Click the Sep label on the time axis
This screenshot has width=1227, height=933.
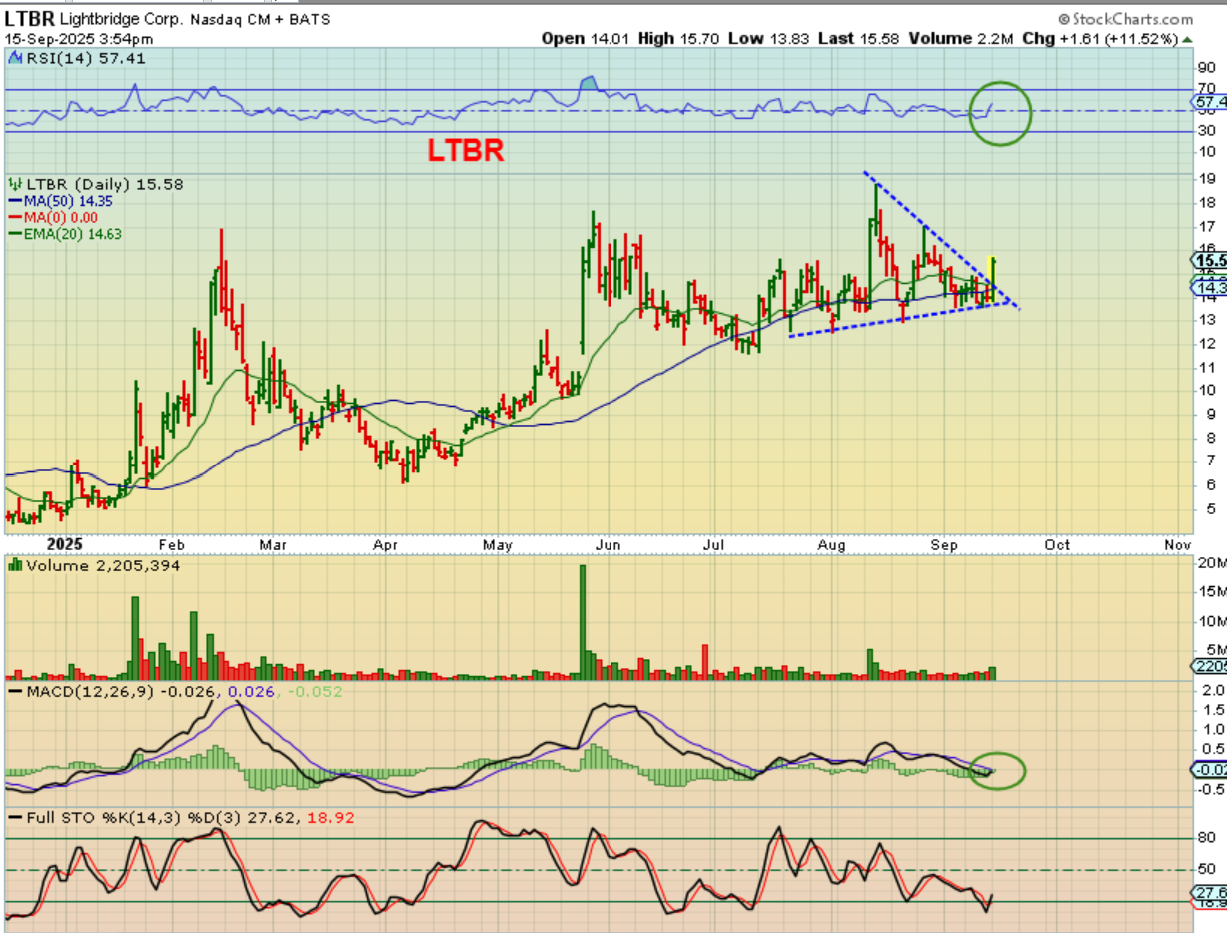click(944, 545)
